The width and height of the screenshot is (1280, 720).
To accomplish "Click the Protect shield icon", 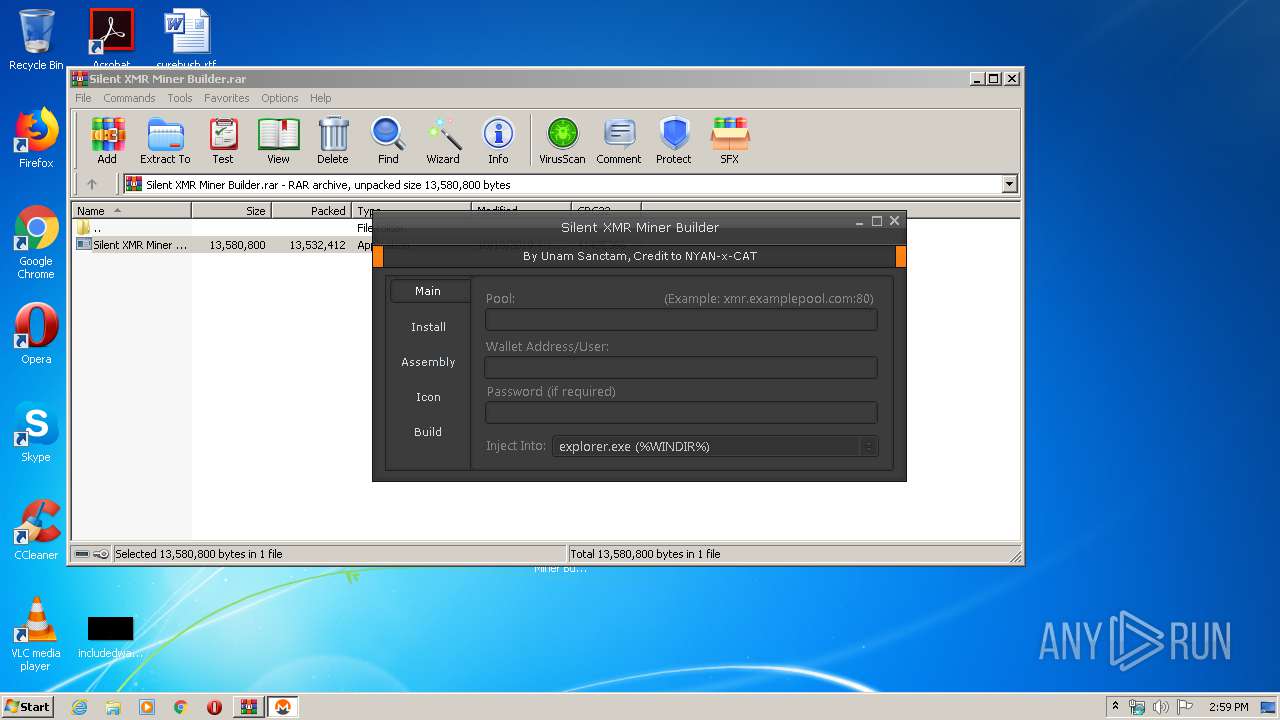I will 674,141.
